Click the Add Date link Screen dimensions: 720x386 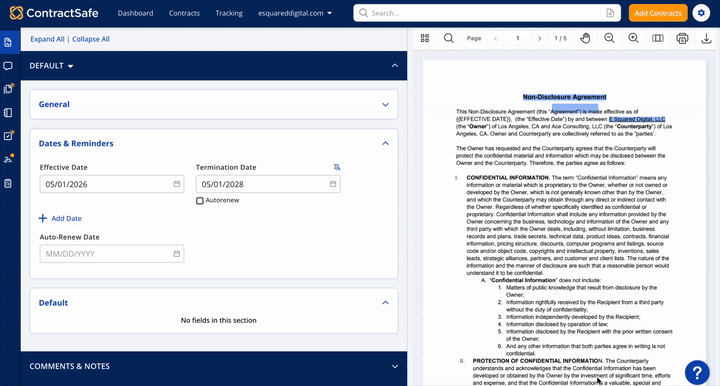tap(60, 218)
